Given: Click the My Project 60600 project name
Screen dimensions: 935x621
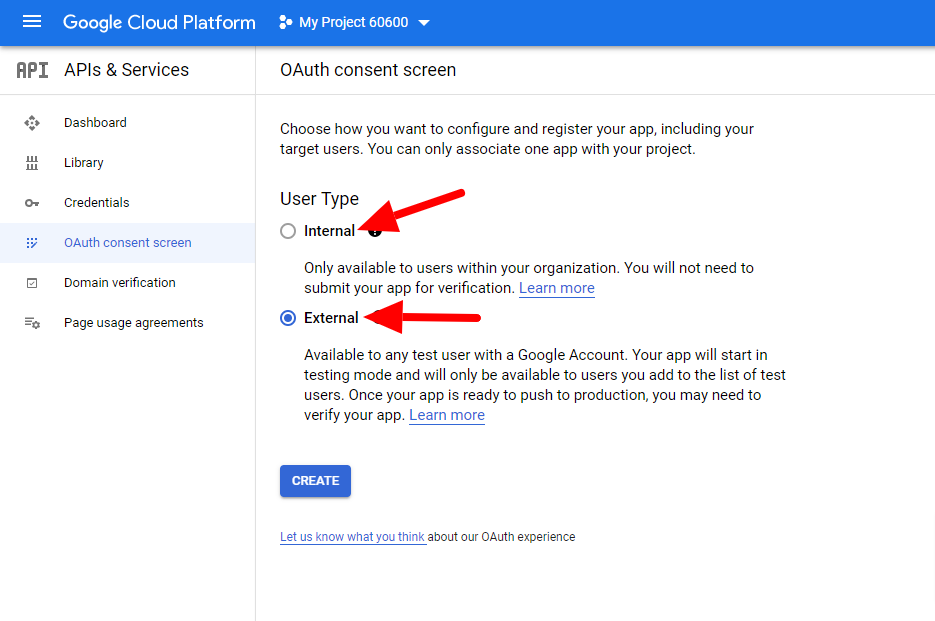Looking at the screenshot, I should [x=353, y=22].
